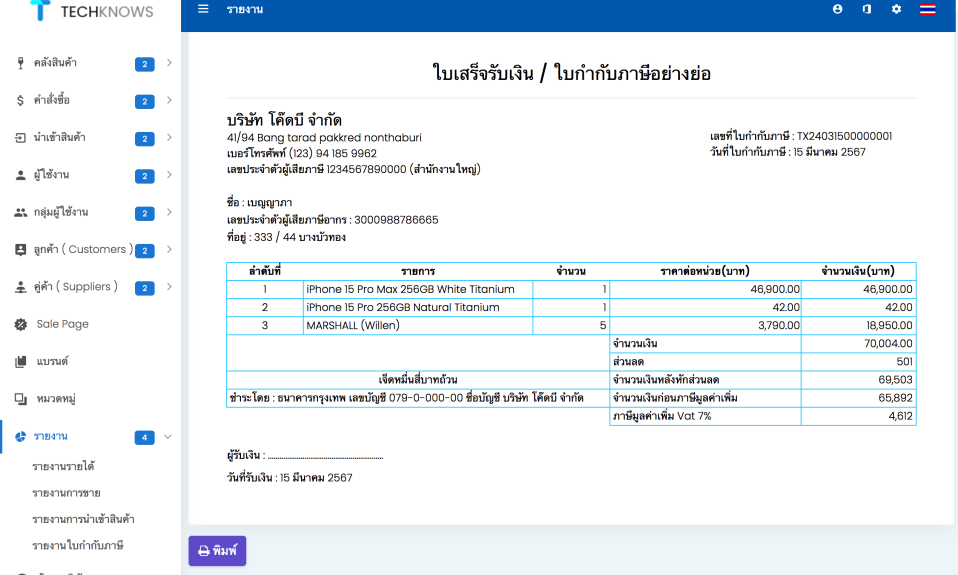This screenshot has width=958, height=575.
Task: Click the 69,503 after-discount value
Action: 858,379
